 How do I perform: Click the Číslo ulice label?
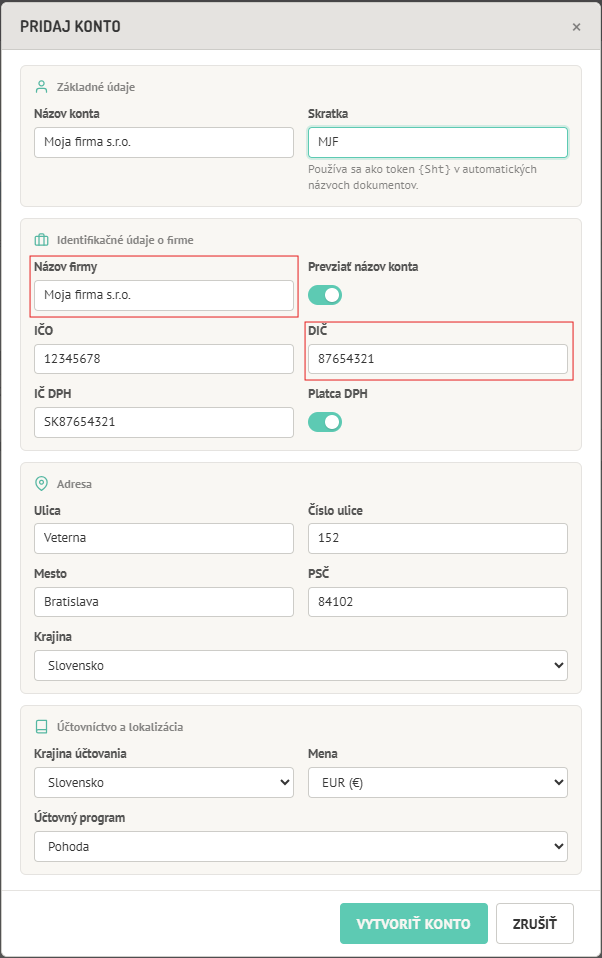(x=336, y=510)
